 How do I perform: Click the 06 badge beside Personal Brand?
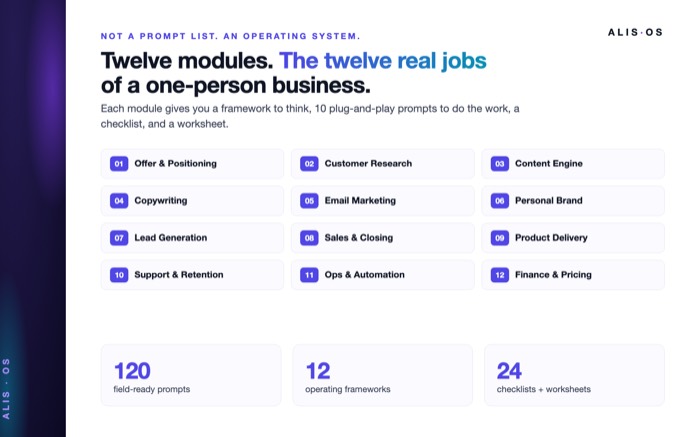500,201
